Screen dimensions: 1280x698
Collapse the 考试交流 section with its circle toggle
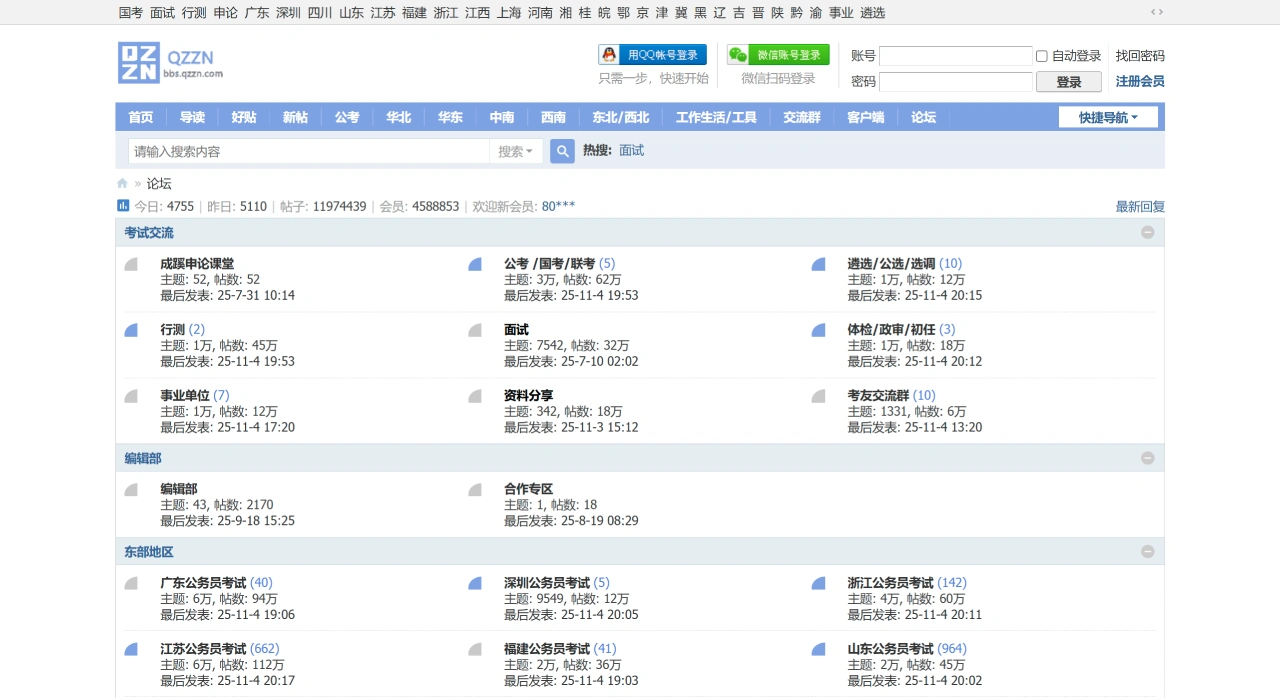(x=1147, y=232)
